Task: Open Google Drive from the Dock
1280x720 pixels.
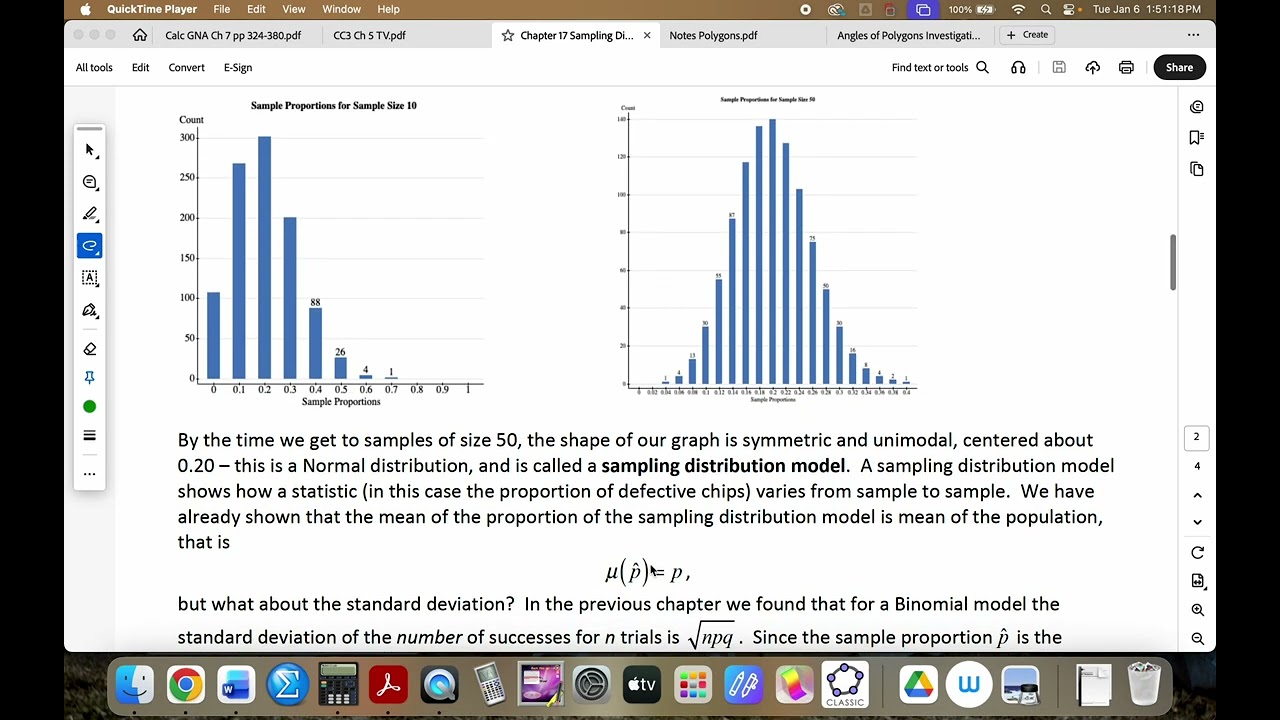Action: pyautogui.click(x=917, y=685)
